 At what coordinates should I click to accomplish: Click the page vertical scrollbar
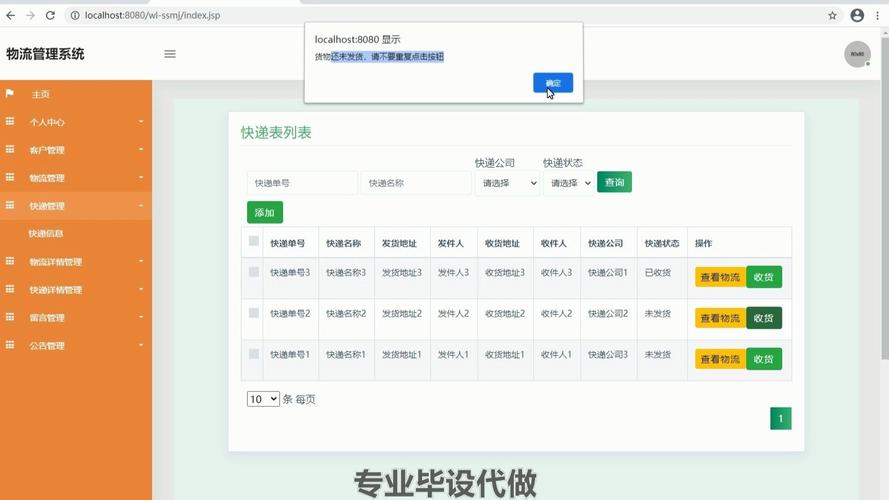pyautogui.click(x=885, y=198)
